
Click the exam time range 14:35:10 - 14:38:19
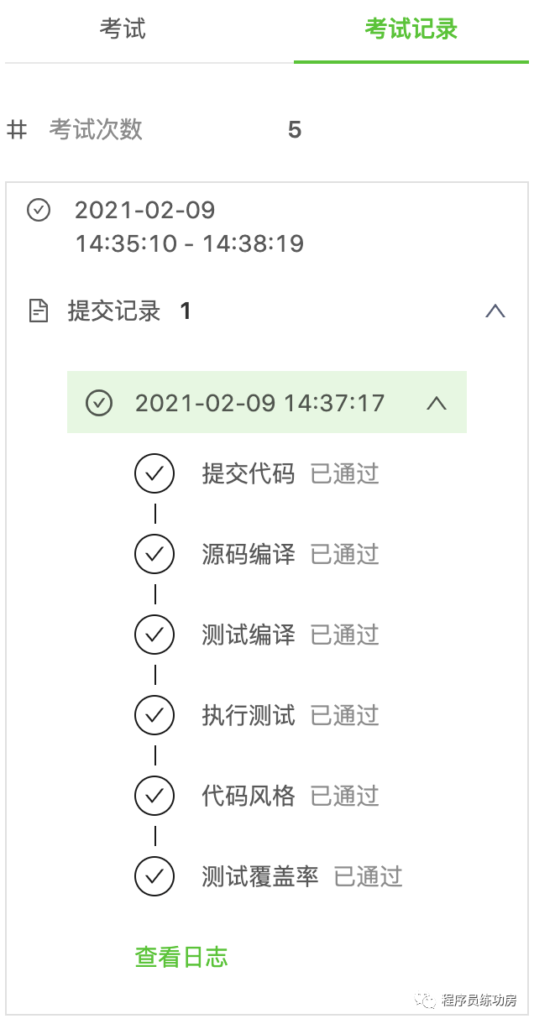click(x=189, y=244)
